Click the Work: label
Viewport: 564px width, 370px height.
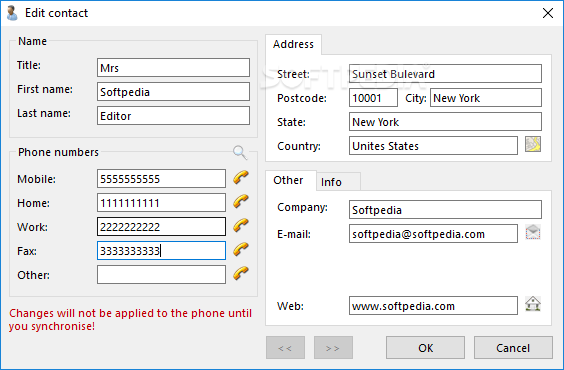tap(32, 227)
